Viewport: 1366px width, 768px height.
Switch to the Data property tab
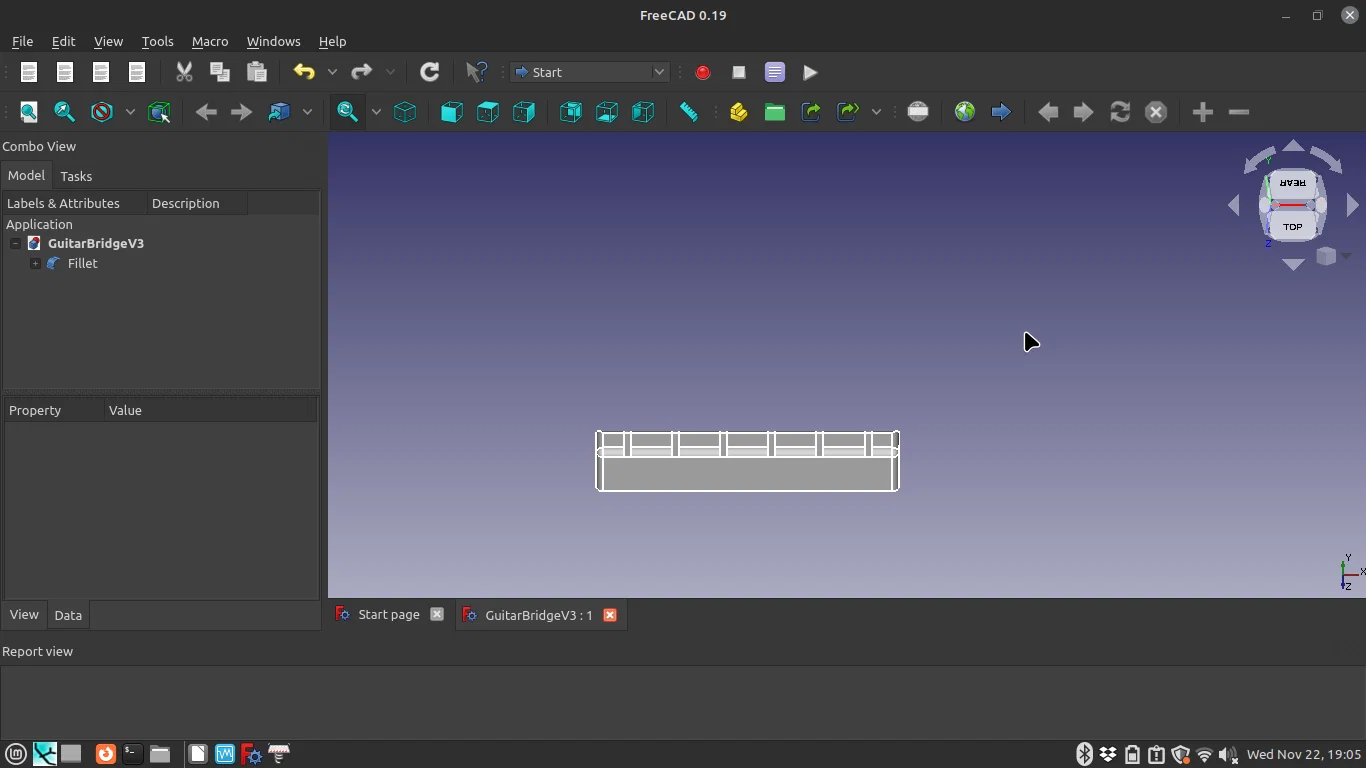click(x=68, y=615)
